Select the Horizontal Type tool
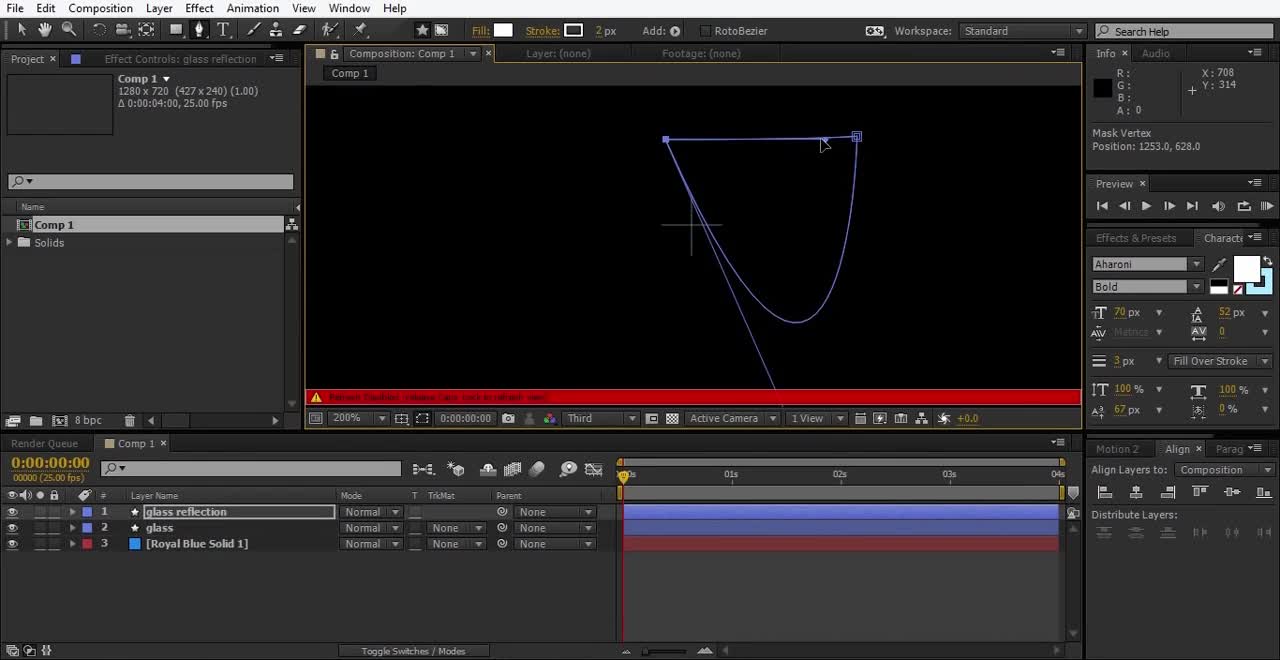1280x660 pixels. pos(224,30)
